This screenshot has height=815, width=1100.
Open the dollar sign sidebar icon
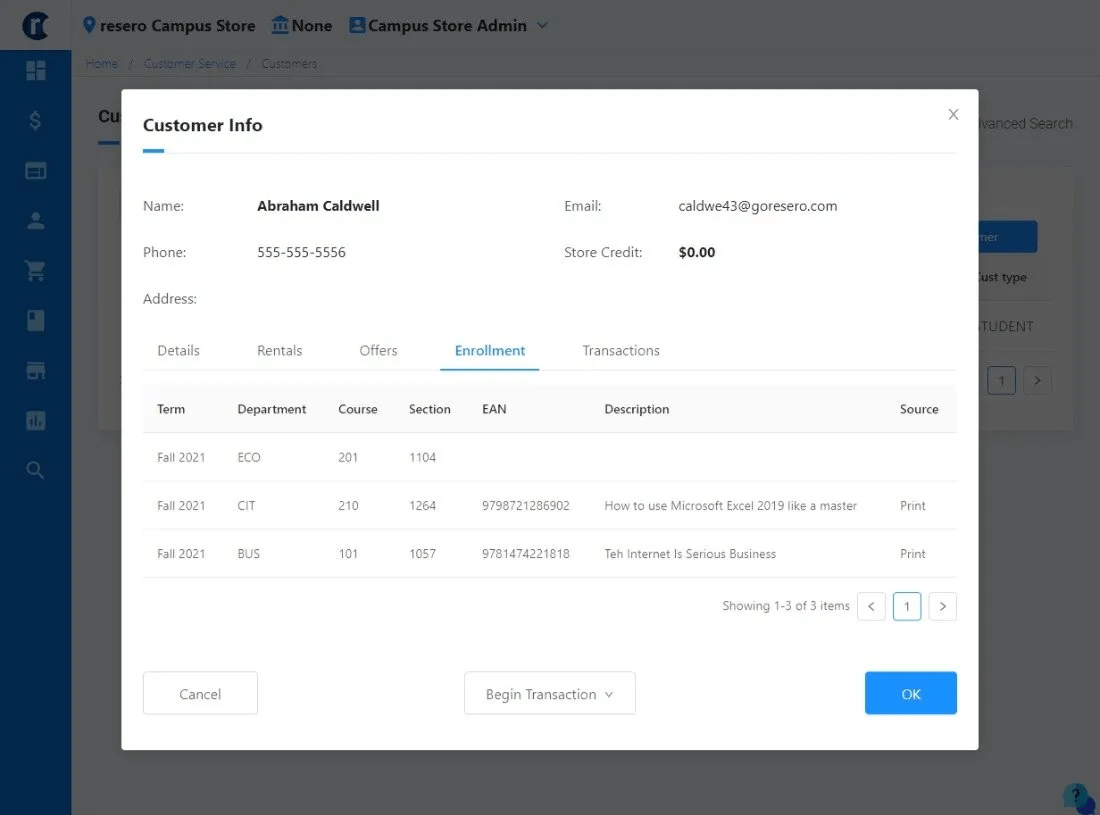[35, 121]
